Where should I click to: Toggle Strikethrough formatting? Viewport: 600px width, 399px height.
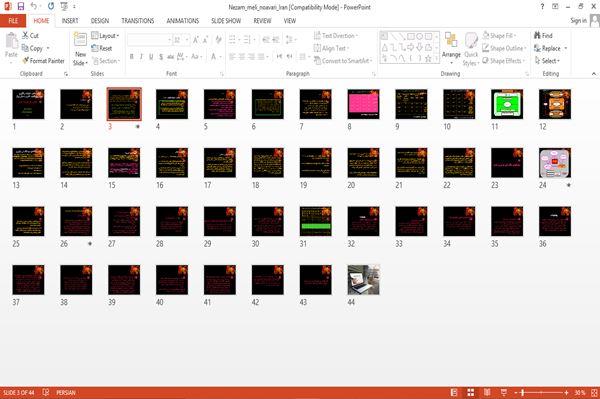(171, 57)
